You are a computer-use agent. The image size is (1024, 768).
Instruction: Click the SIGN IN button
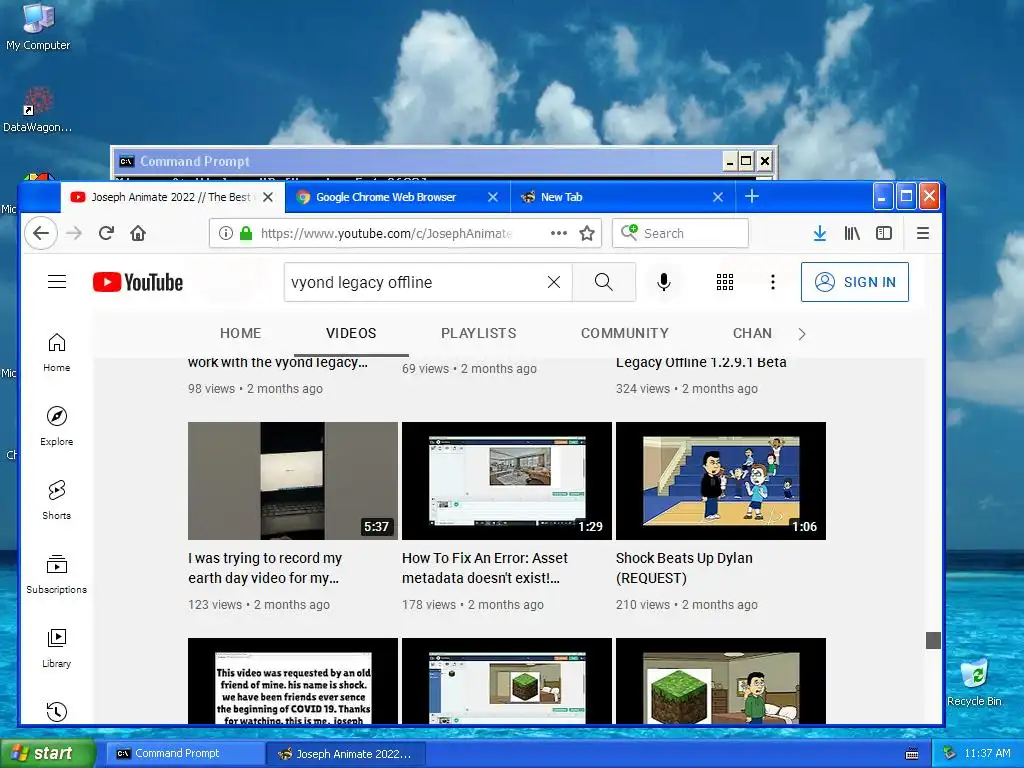pyautogui.click(x=855, y=282)
